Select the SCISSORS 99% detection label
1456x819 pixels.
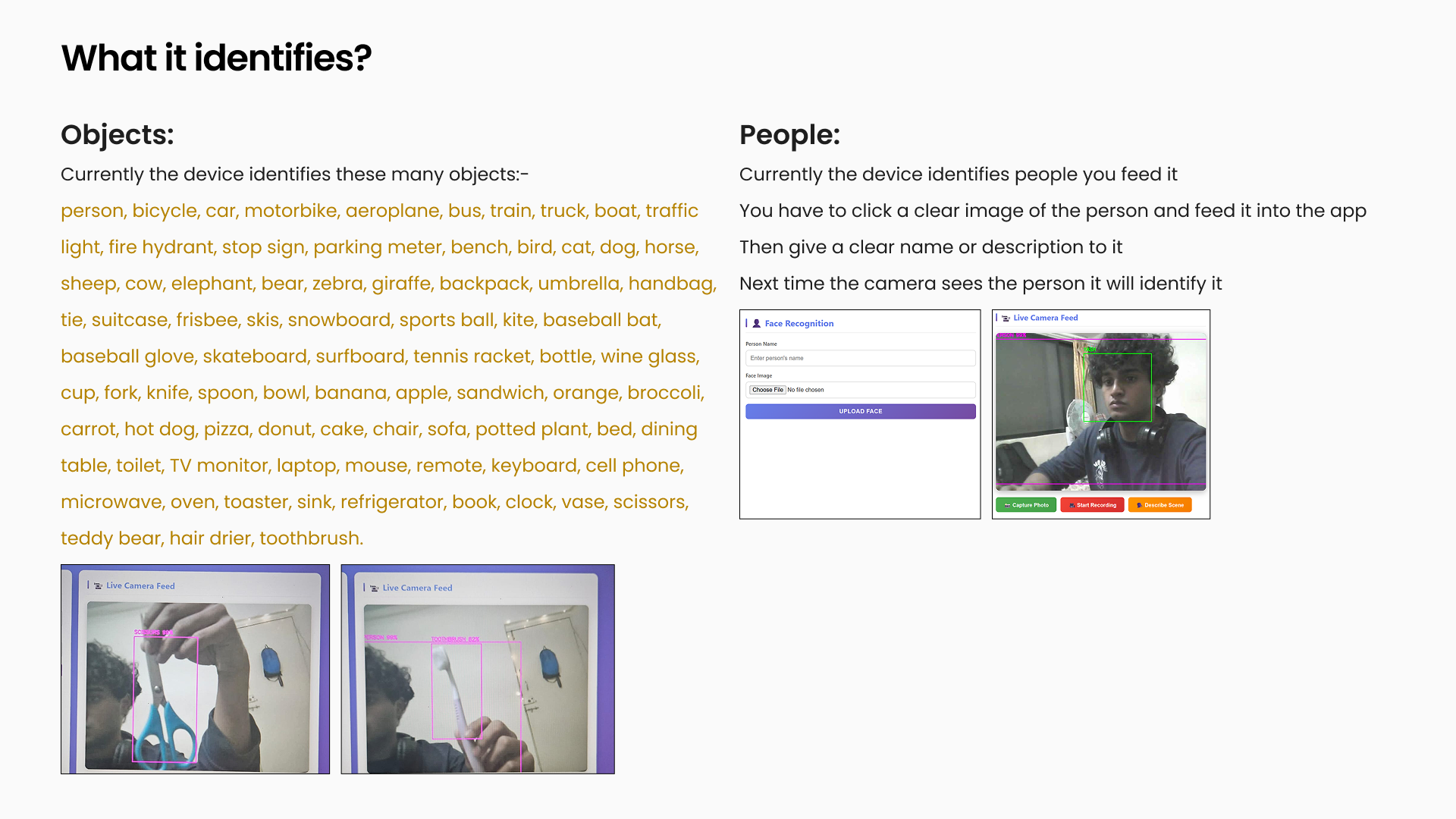click(154, 632)
